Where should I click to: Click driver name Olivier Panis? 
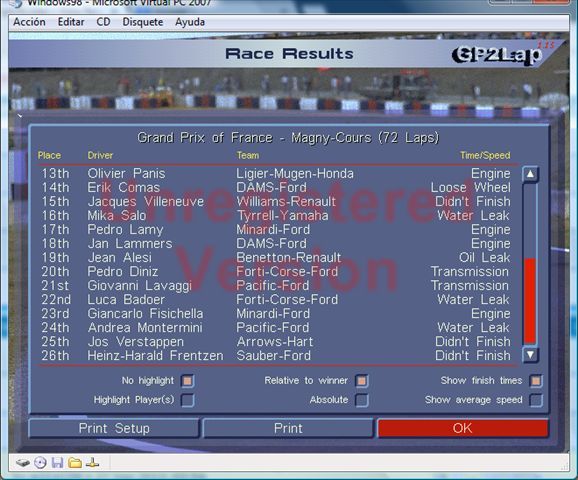click(126, 173)
